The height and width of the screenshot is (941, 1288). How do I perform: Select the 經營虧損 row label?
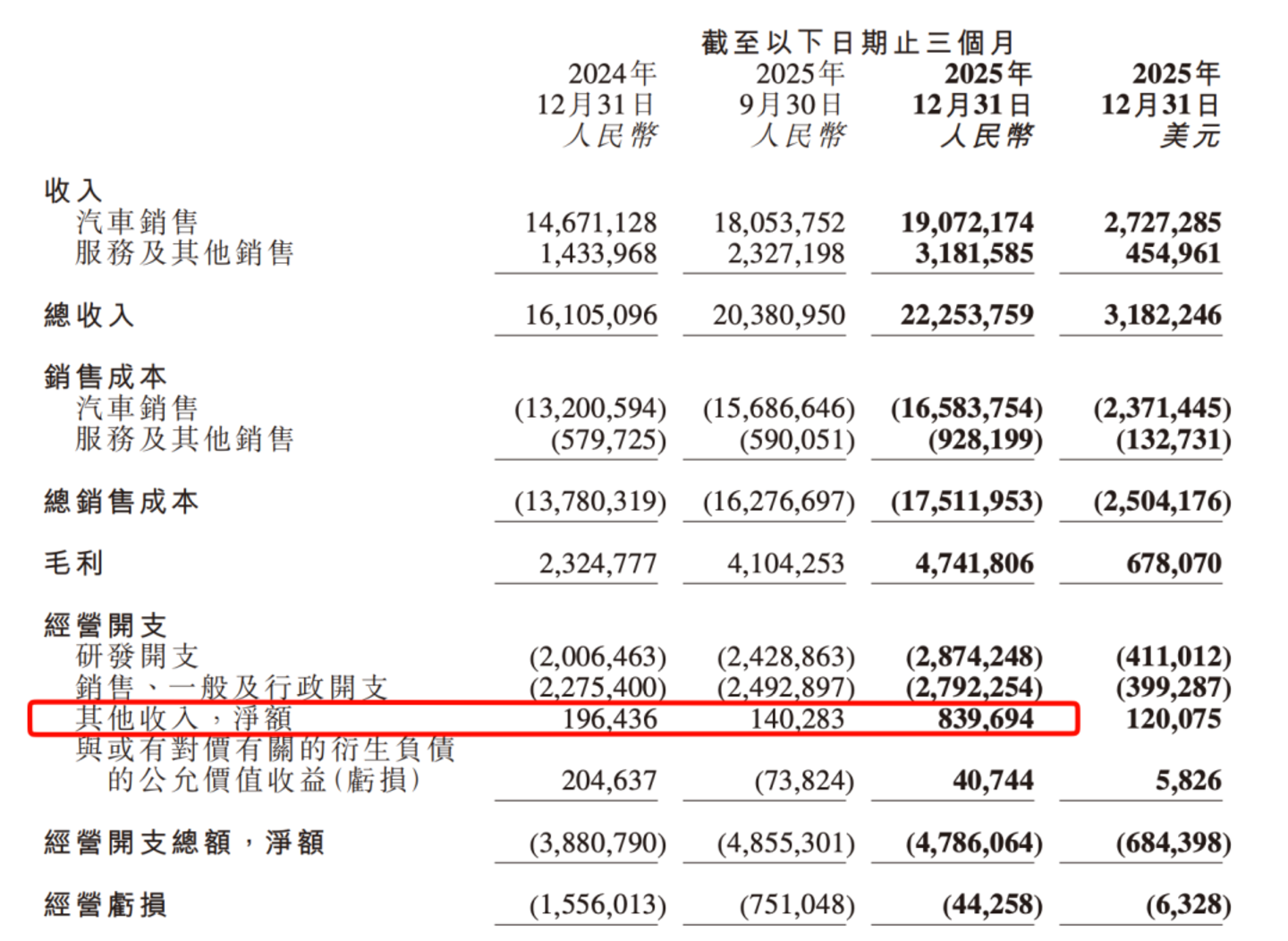[106, 904]
